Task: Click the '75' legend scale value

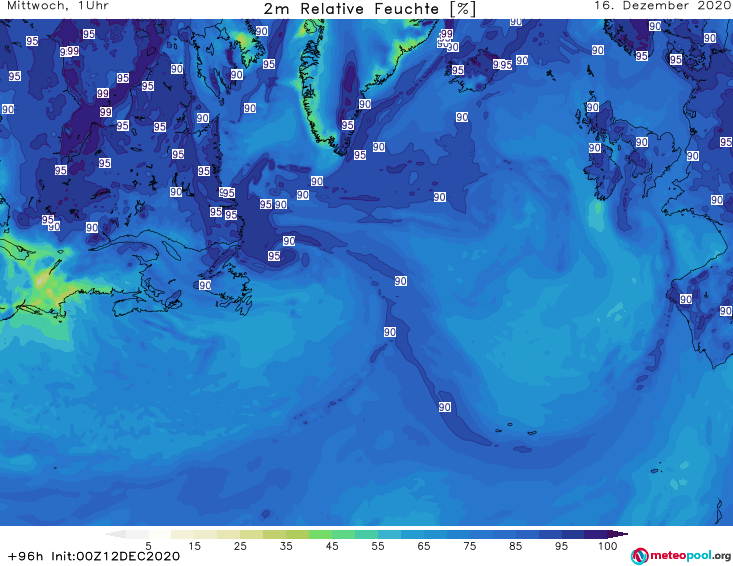Action: (x=469, y=546)
